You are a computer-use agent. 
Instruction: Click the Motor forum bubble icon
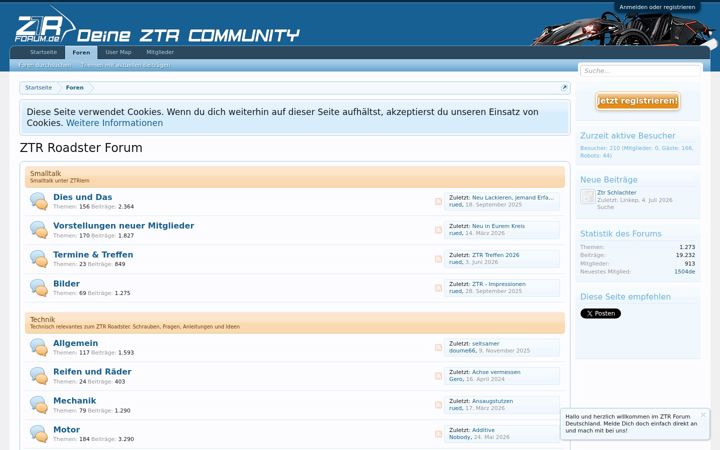[x=39, y=434]
